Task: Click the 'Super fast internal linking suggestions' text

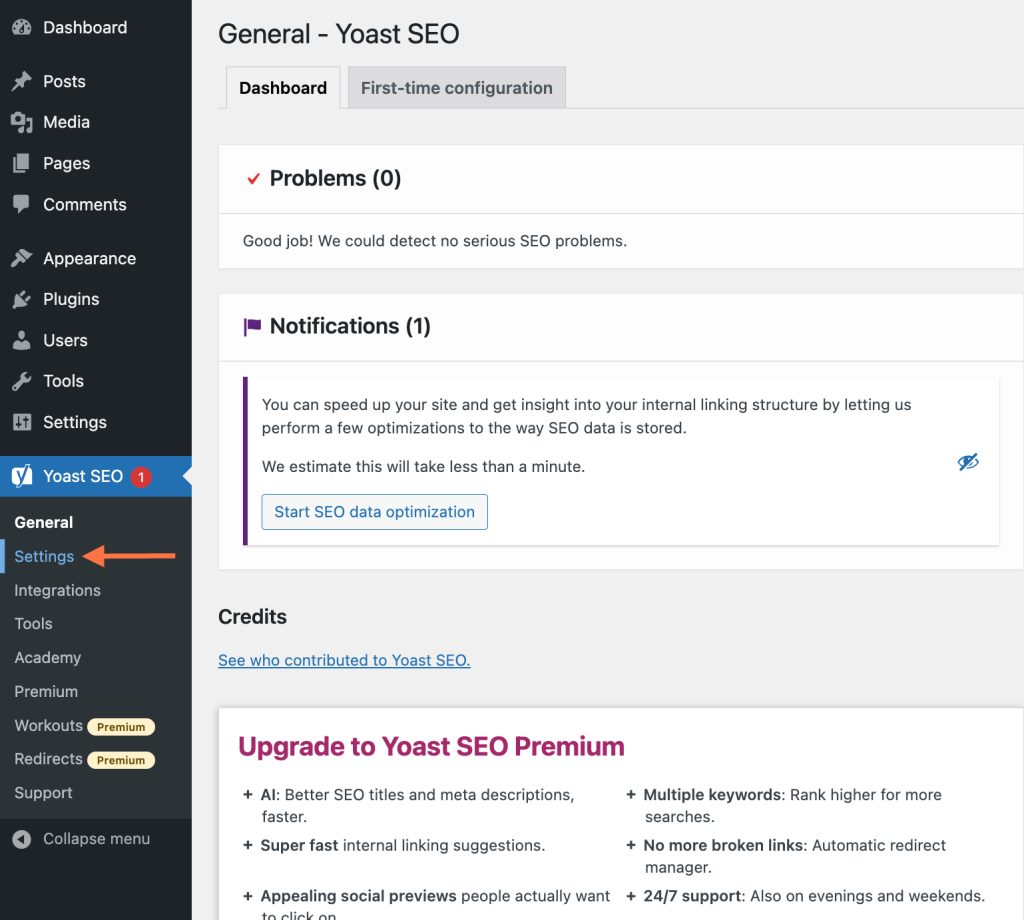Action: click(x=402, y=846)
